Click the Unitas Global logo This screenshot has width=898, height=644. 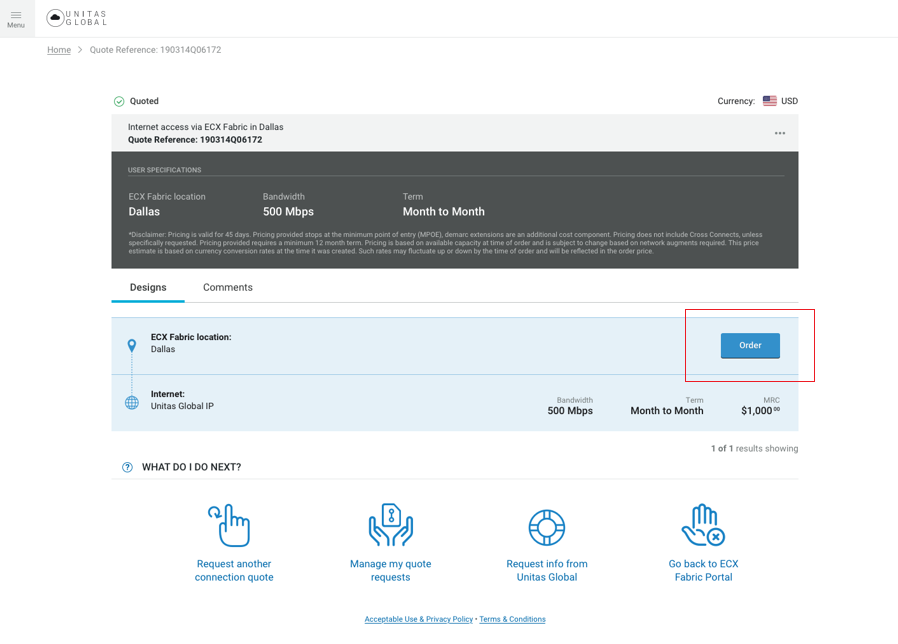point(77,18)
